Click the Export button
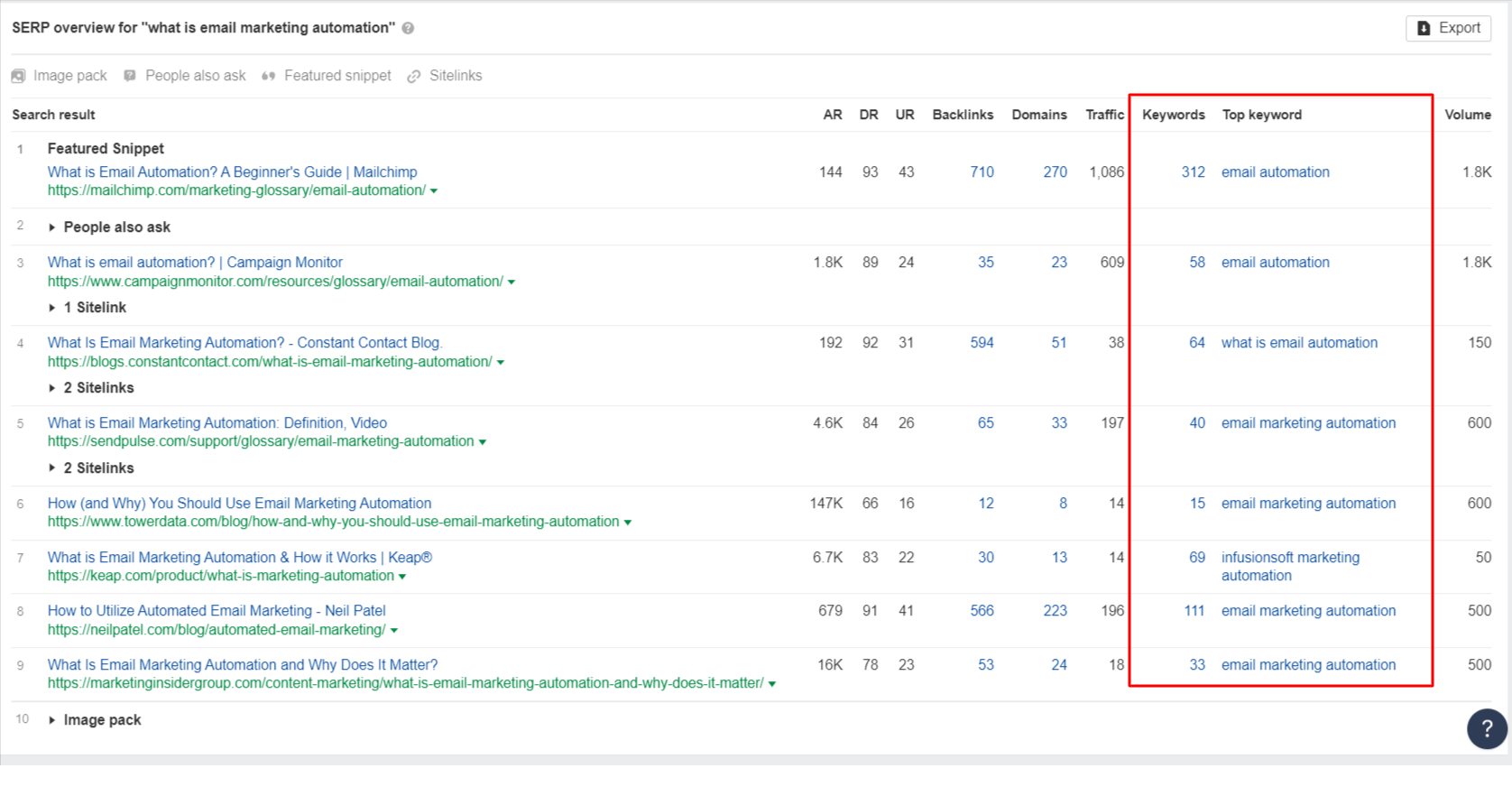Viewport: 1512px width, 796px height. (x=1448, y=28)
